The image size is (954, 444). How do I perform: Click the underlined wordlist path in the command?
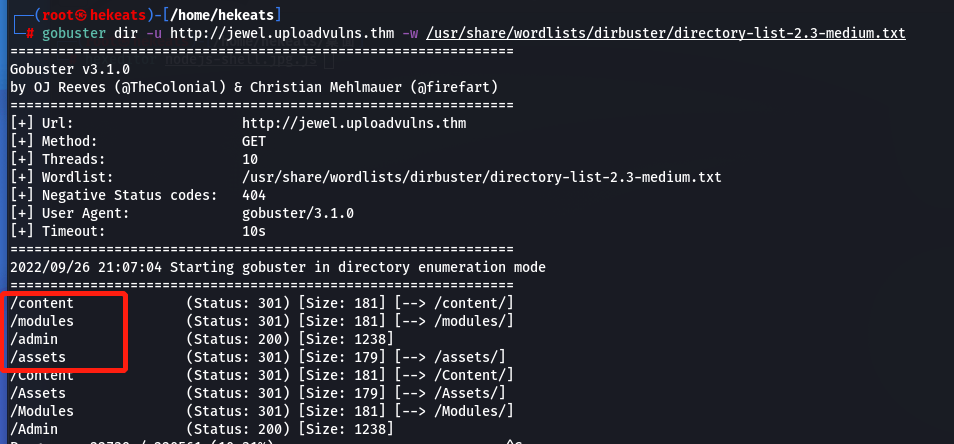(666, 33)
